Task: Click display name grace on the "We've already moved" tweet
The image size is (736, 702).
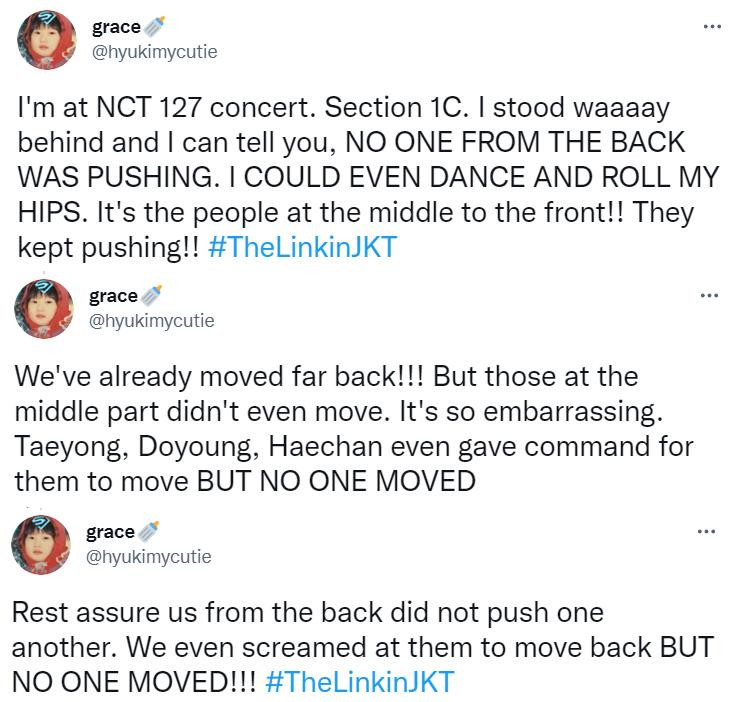Action: (113, 296)
